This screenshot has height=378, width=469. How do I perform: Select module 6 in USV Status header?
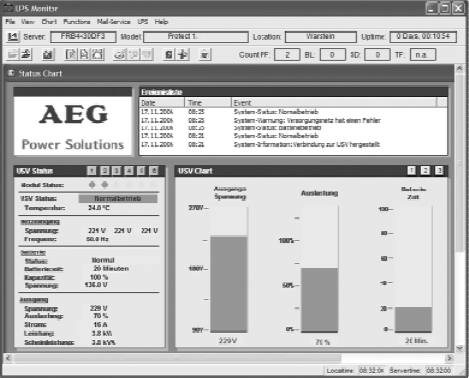pyautogui.click(x=154, y=171)
